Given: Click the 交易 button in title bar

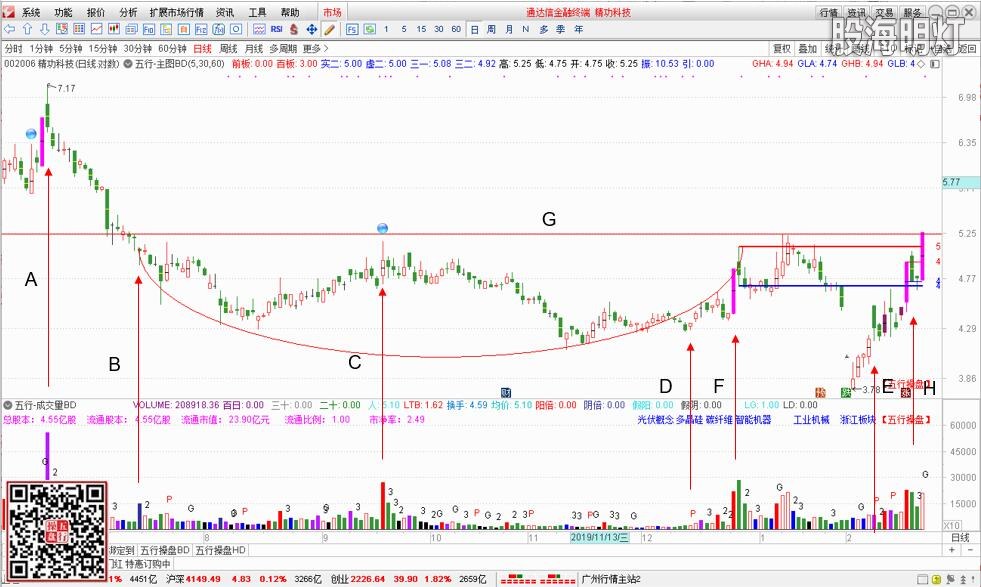Looking at the screenshot, I should click(x=884, y=12).
